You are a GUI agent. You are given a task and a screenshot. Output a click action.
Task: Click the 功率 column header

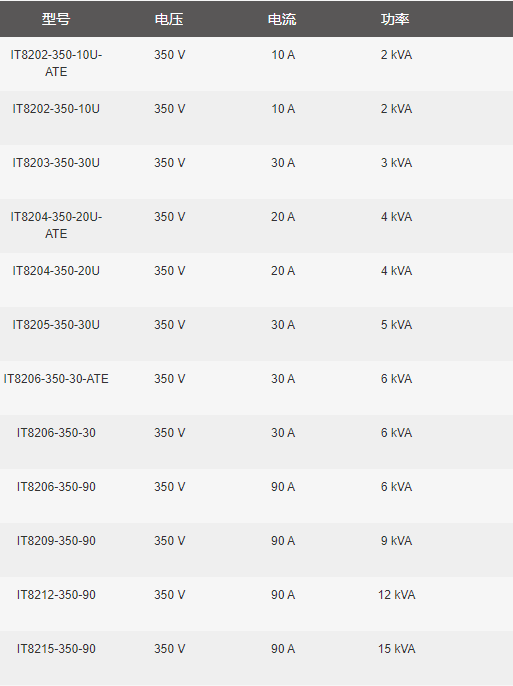tap(395, 19)
